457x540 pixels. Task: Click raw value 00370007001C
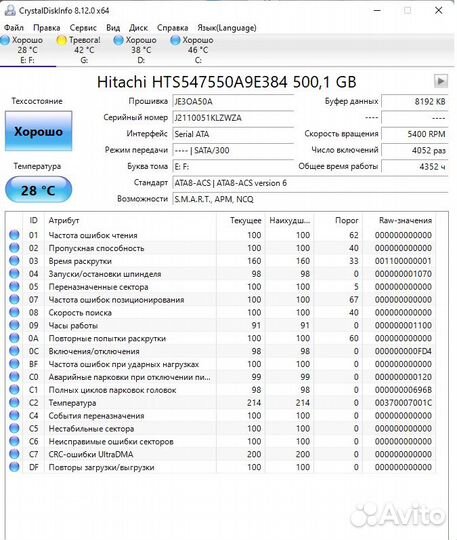403,403
